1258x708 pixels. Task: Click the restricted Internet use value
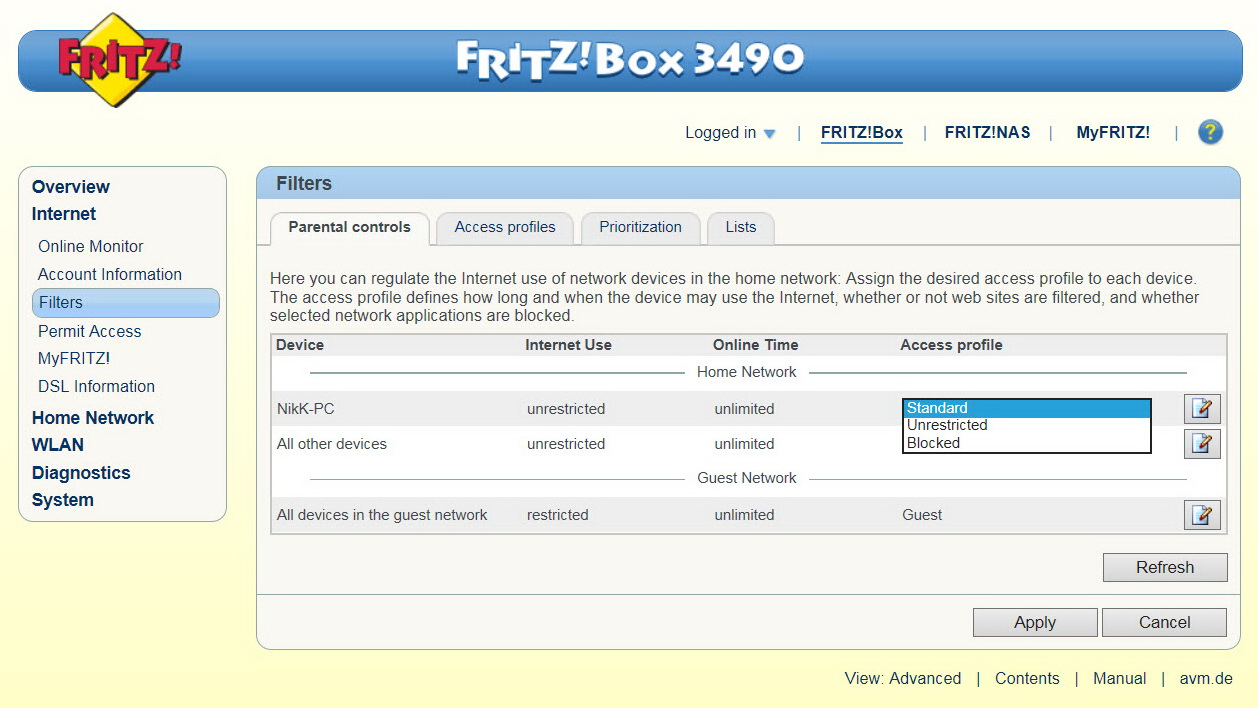point(558,515)
